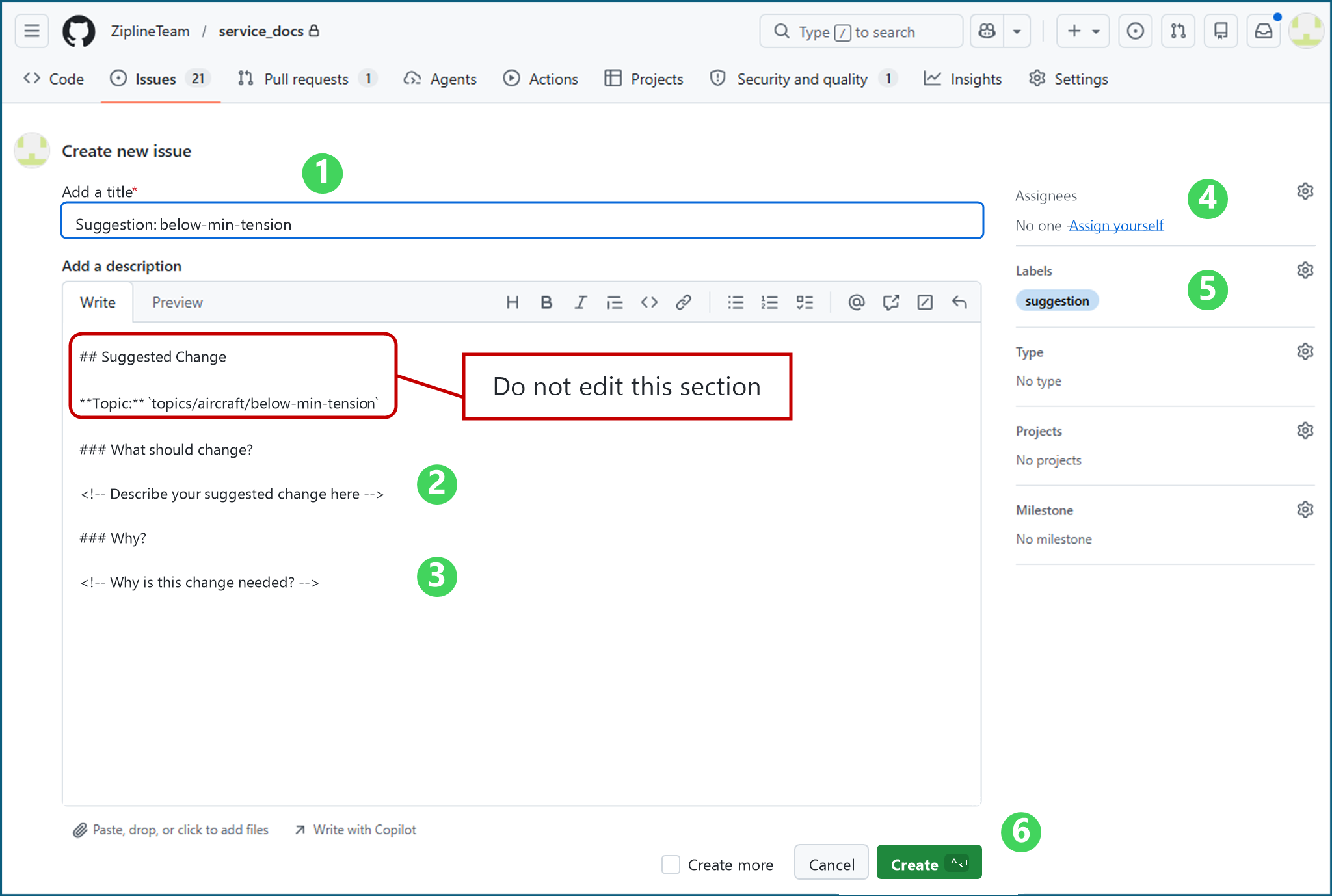
Task: Click the 'No type' text
Action: coord(1039,381)
